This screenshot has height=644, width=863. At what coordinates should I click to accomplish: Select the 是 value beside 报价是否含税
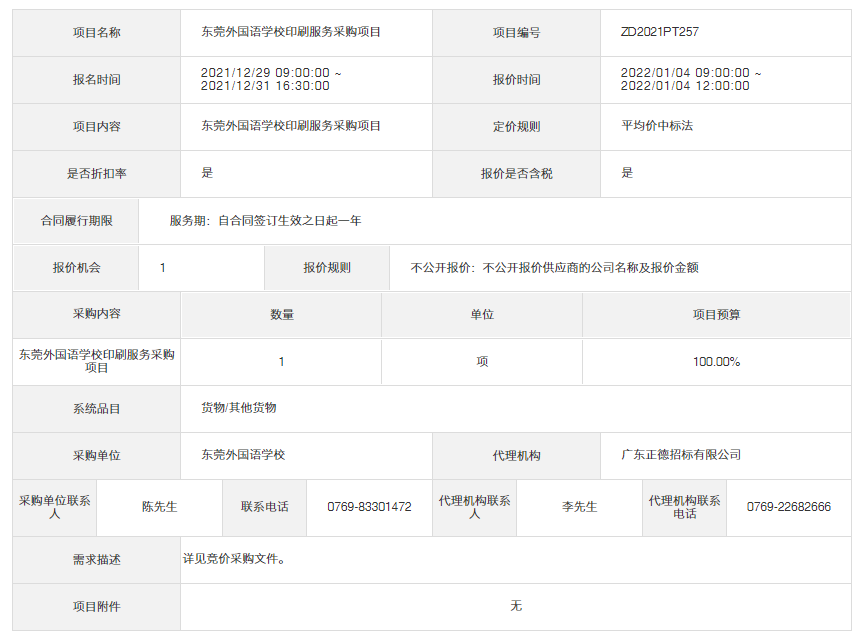pos(627,173)
